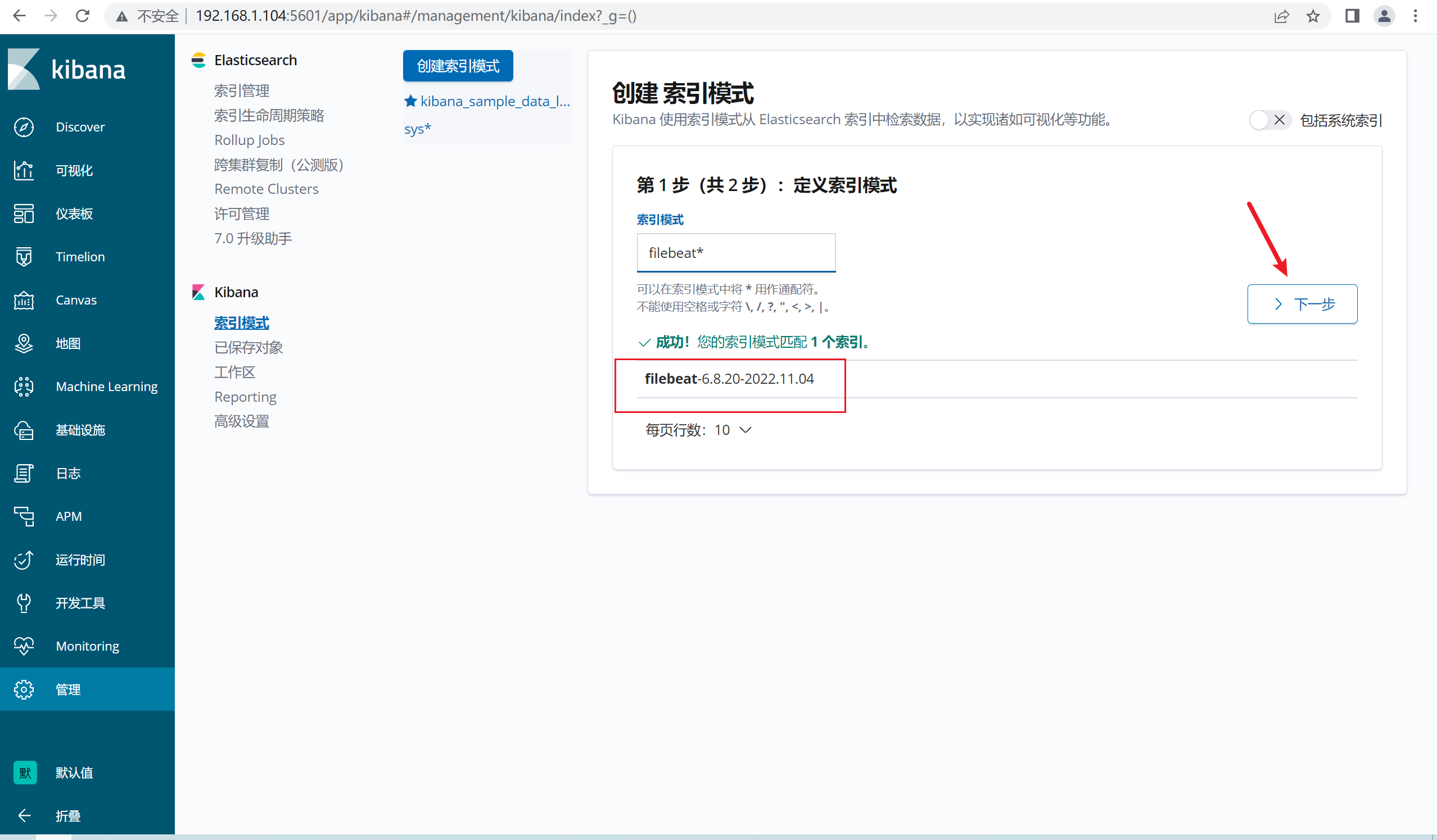Open 每页行数 rows per page dropdown
The height and width of the screenshot is (840, 1437).
pyautogui.click(x=698, y=430)
